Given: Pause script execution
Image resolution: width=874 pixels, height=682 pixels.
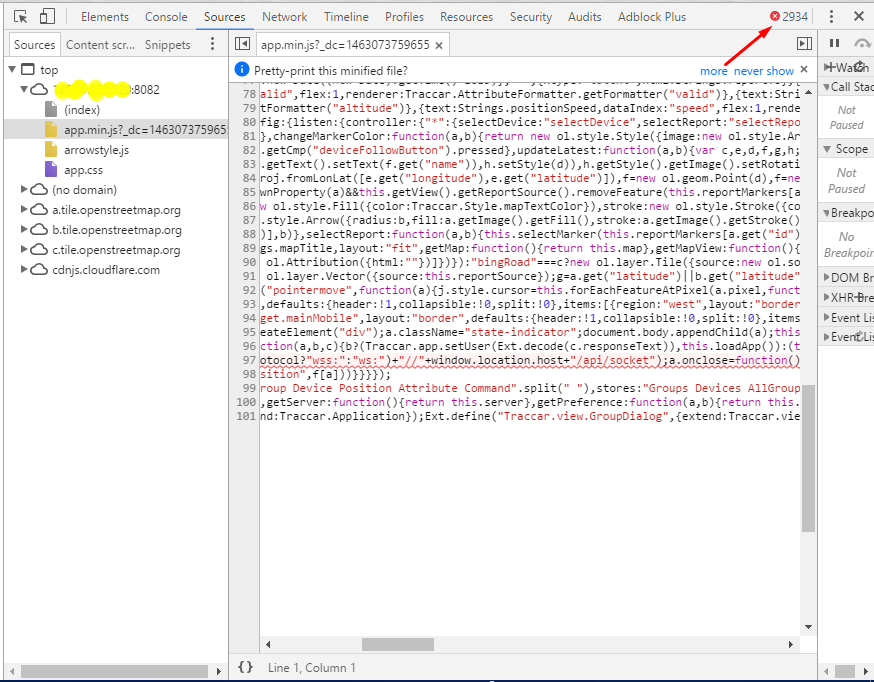Looking at the screenshot, I should point(834,43).
